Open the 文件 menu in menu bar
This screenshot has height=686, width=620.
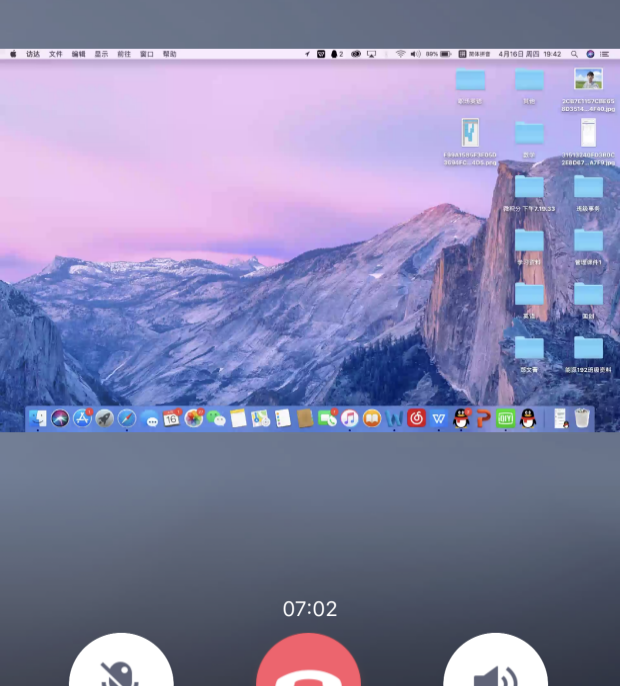pos(56,54)
